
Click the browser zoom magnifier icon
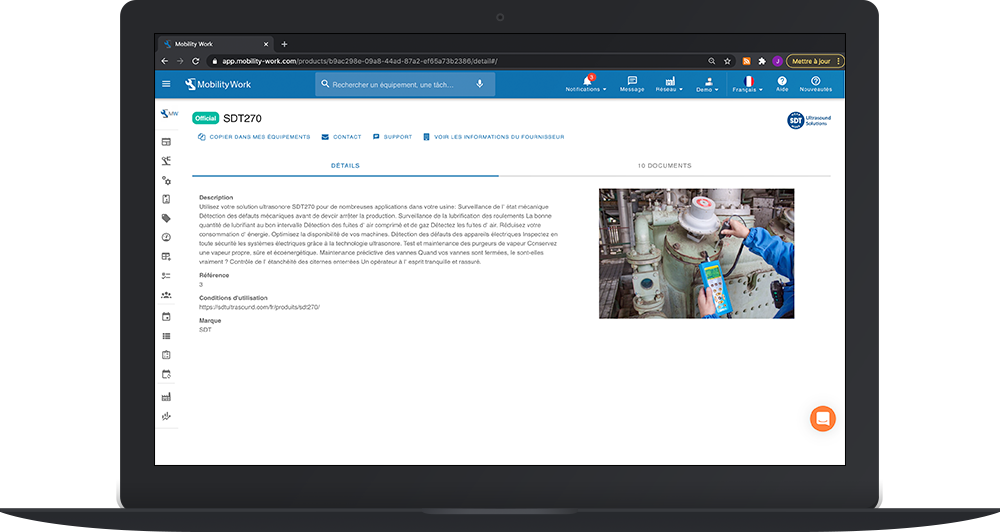pyautogui.click(x=712, y=61)
